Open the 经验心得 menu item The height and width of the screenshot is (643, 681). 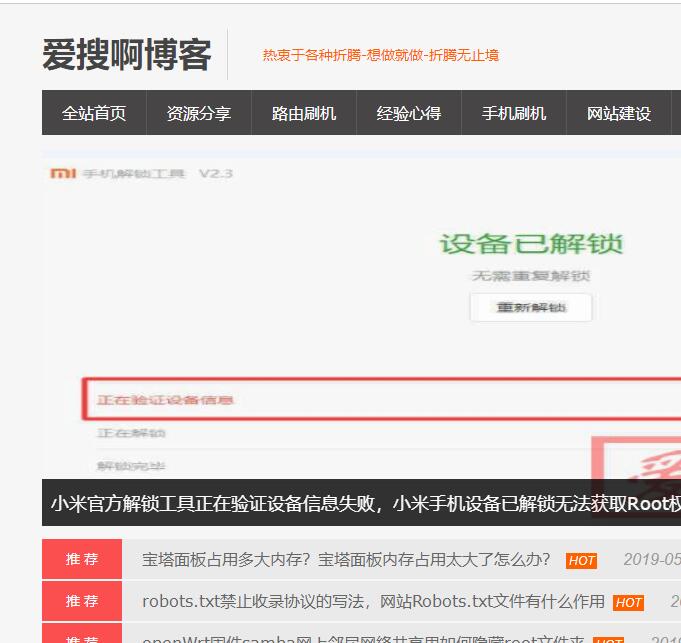pyautogui.click(x=409, y=113)
